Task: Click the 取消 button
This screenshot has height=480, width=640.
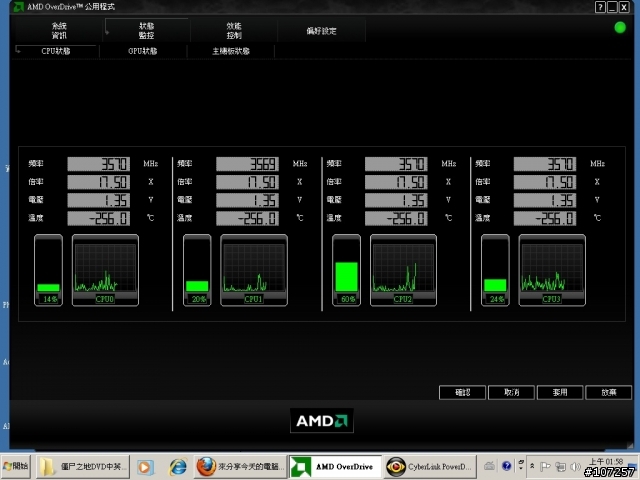Action: tap(511, 392)
